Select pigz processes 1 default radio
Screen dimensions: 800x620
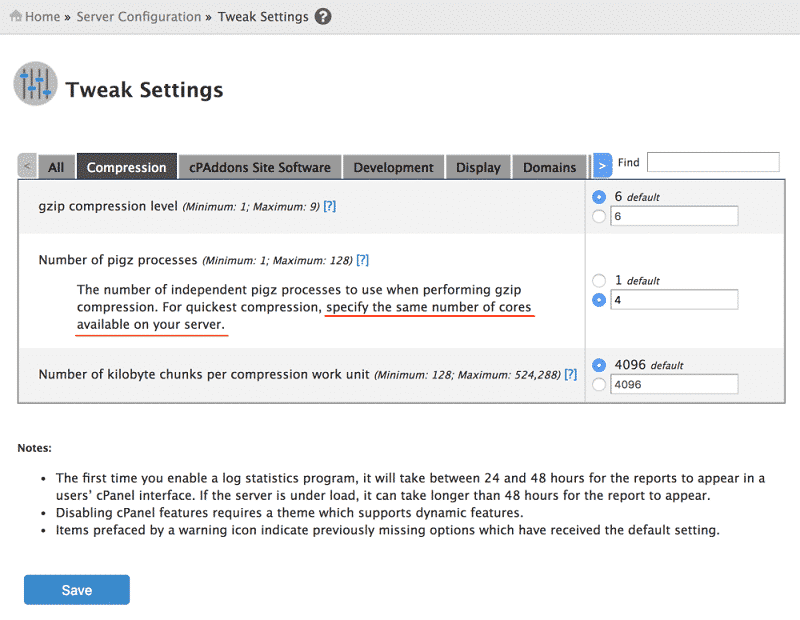[600, 280]
